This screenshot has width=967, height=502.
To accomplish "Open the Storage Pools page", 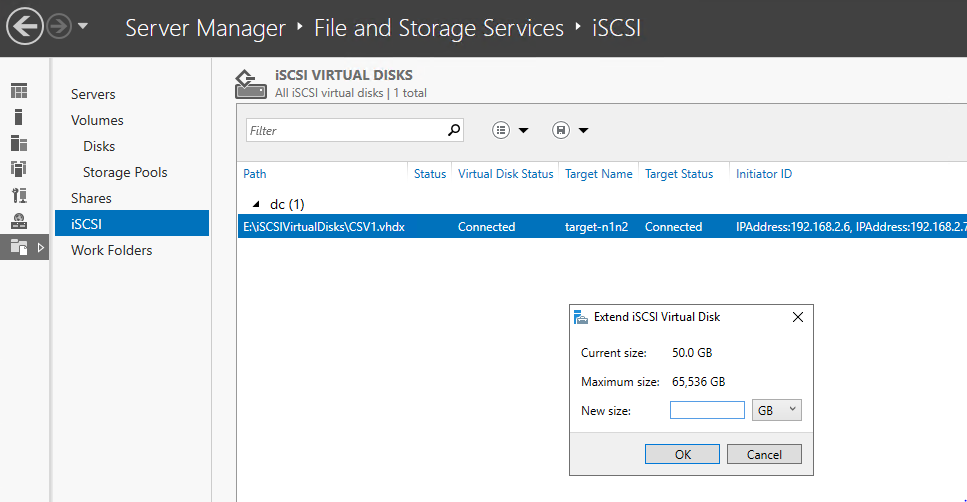I will [x=125, y=172].
